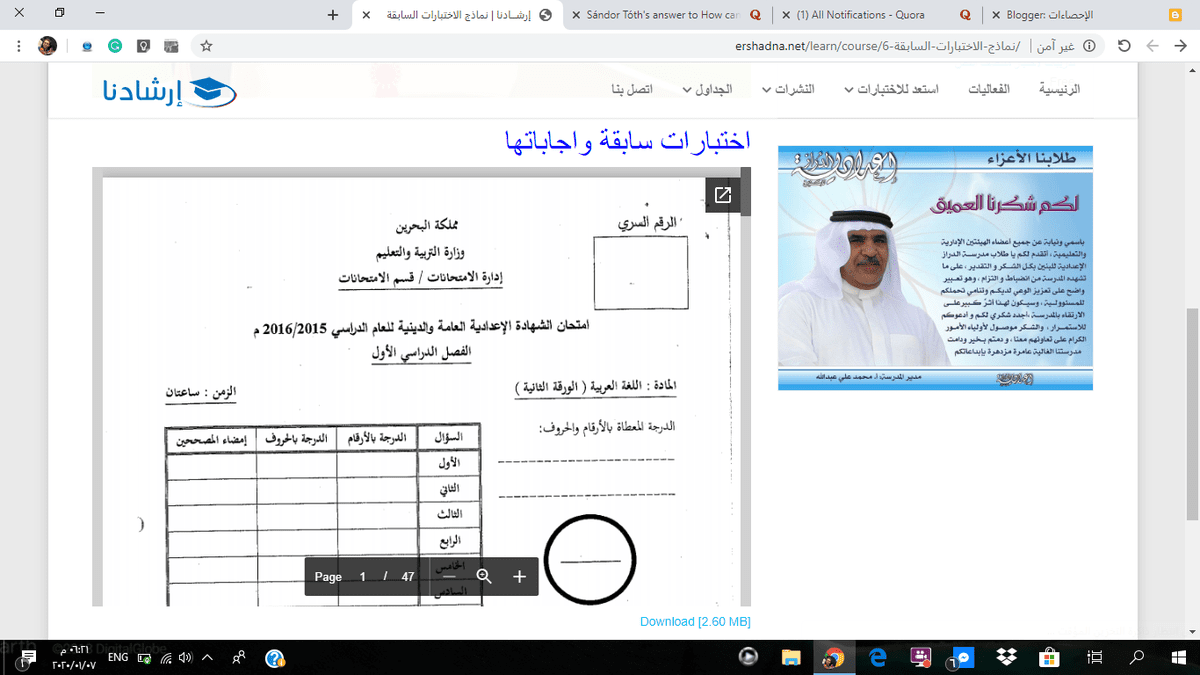Close the Sándor Tóth's answer Quora tab
Screen dimensions: 1200x675
click(x=576, y=15)
